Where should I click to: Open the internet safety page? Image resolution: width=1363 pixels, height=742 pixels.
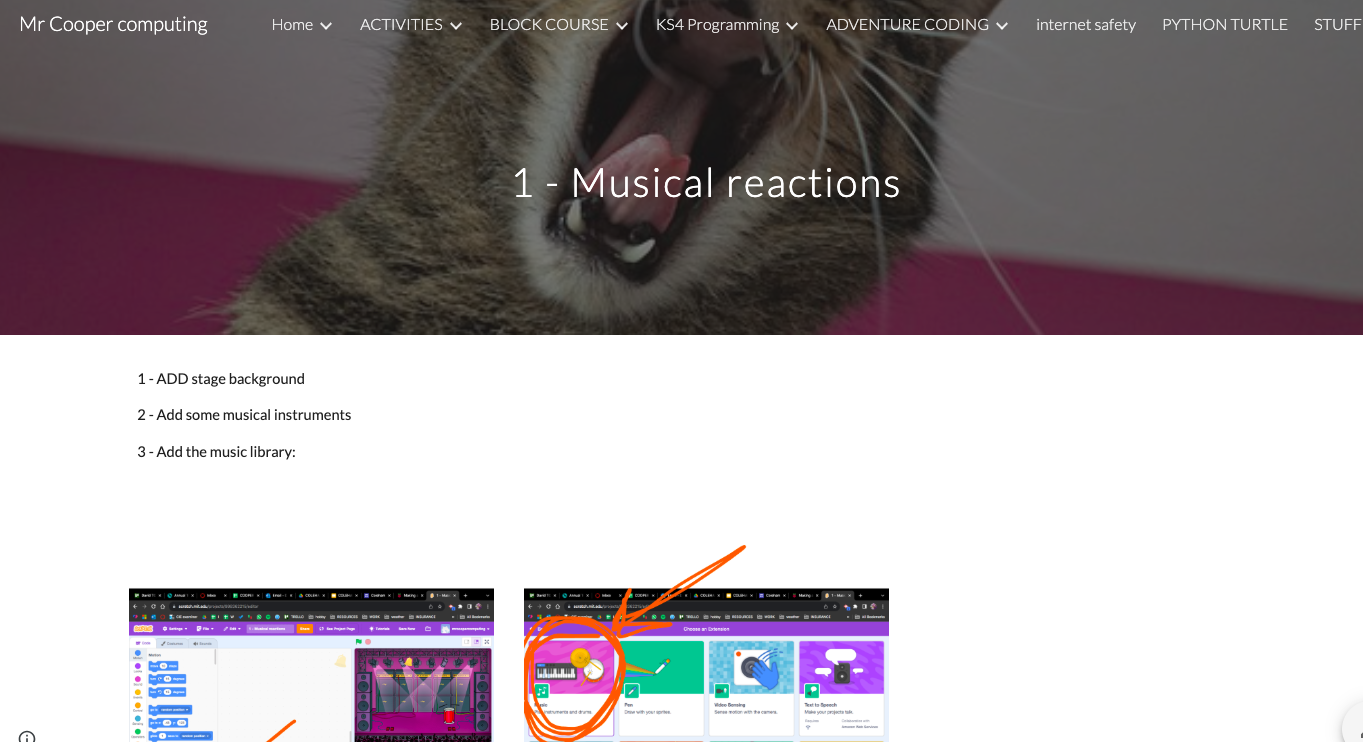[x=1085, y=25]
